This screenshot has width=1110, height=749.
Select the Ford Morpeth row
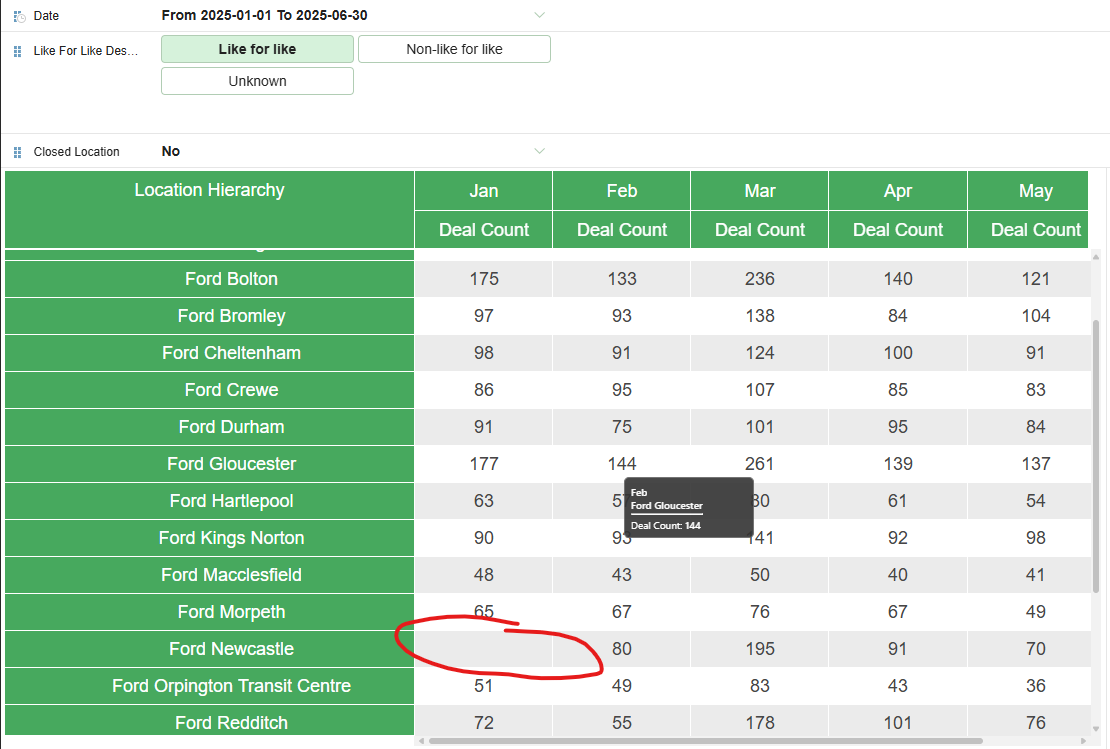pos(210,612)
